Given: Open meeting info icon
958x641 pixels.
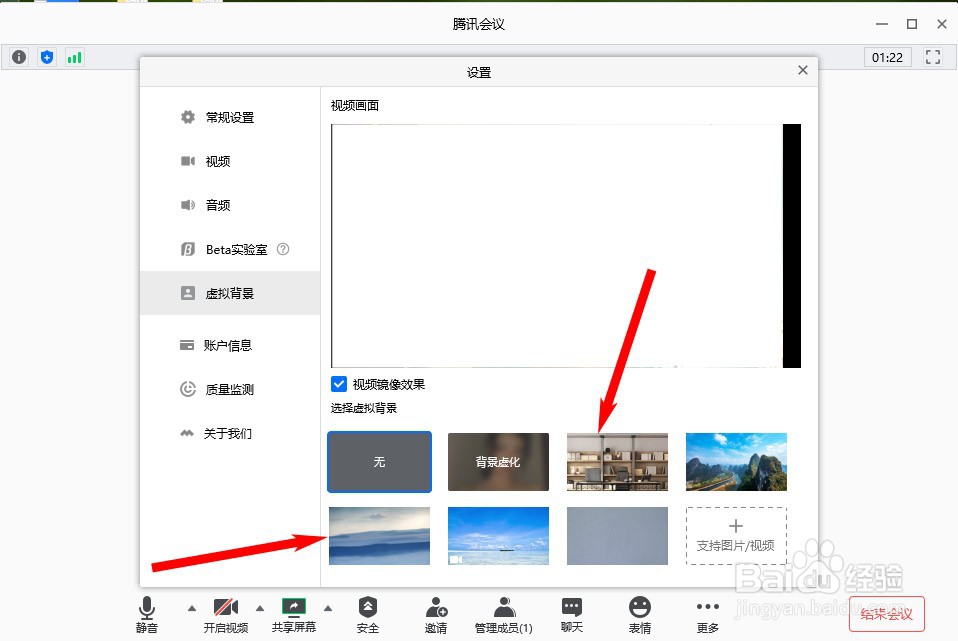Looking at the screenshot, I should point(19,57).
